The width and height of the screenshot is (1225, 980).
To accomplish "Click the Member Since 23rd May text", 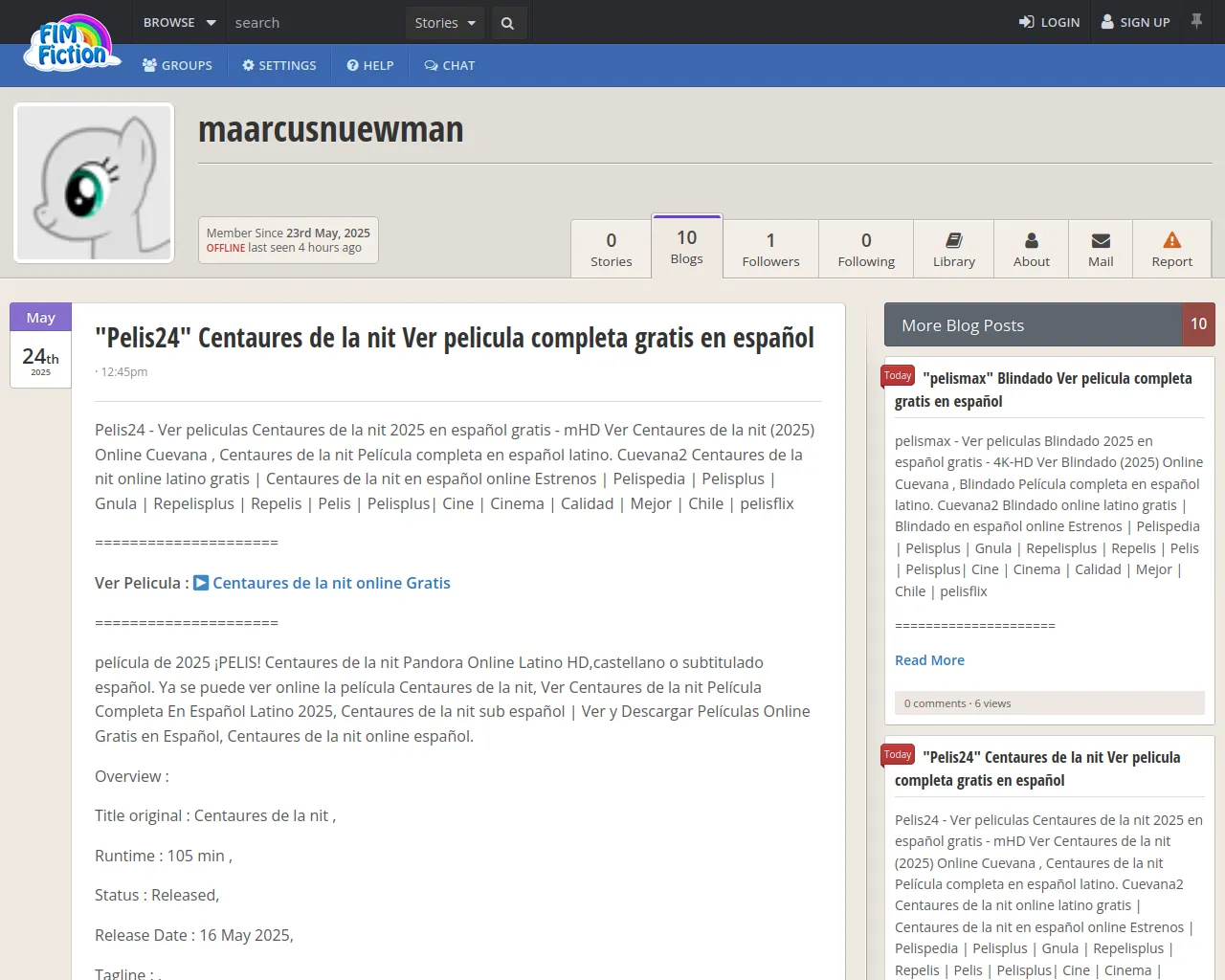I will [x=288, y=233].
